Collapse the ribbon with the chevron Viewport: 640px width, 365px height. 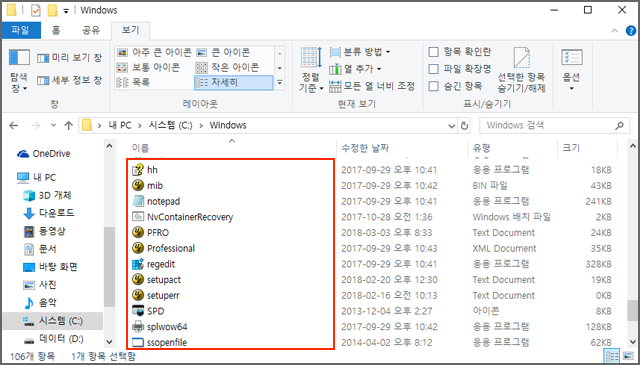614,31
